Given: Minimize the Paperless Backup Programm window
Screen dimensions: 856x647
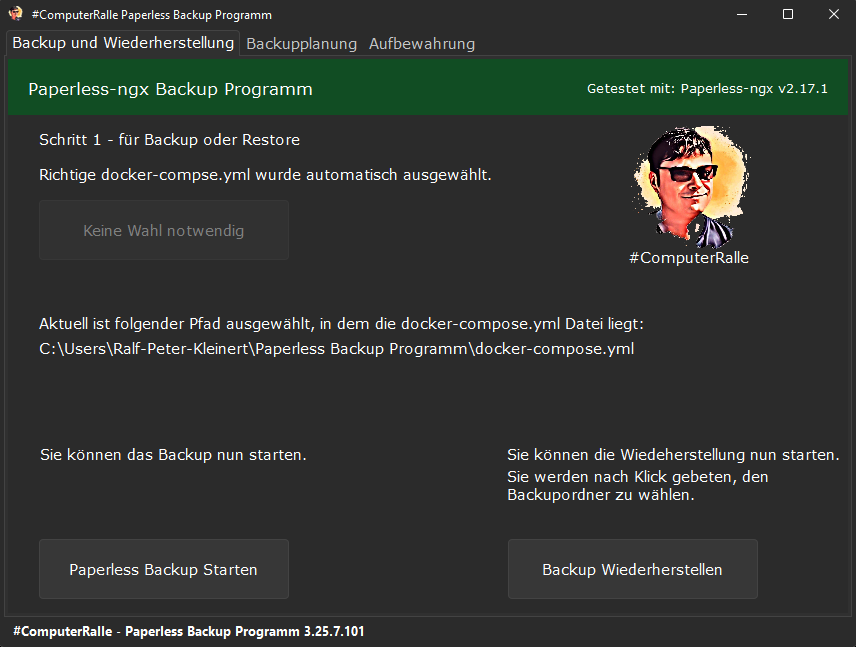Looking at the screenshot, I should click(x=741, y=15).
